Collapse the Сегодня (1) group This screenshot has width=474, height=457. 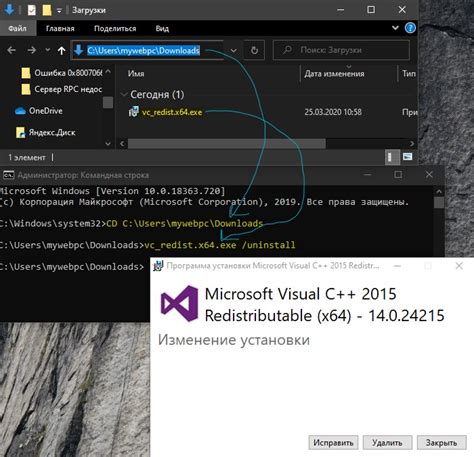[124, 95]
